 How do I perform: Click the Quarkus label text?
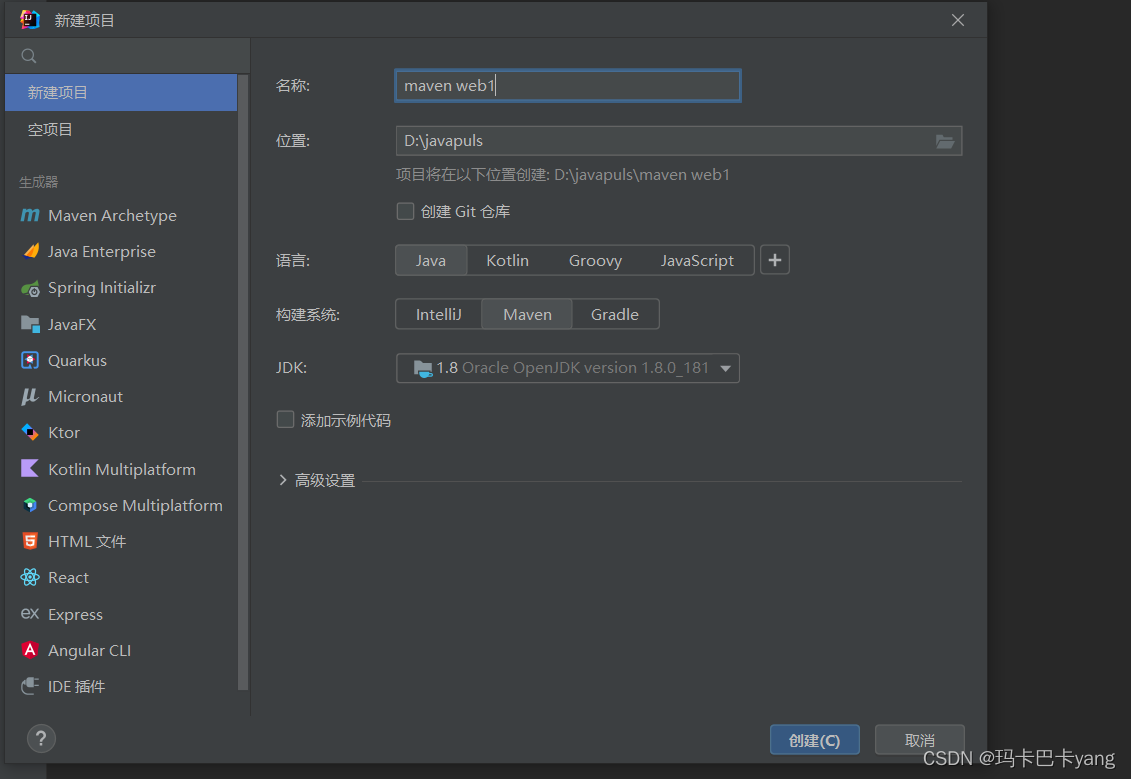point(77,360)
